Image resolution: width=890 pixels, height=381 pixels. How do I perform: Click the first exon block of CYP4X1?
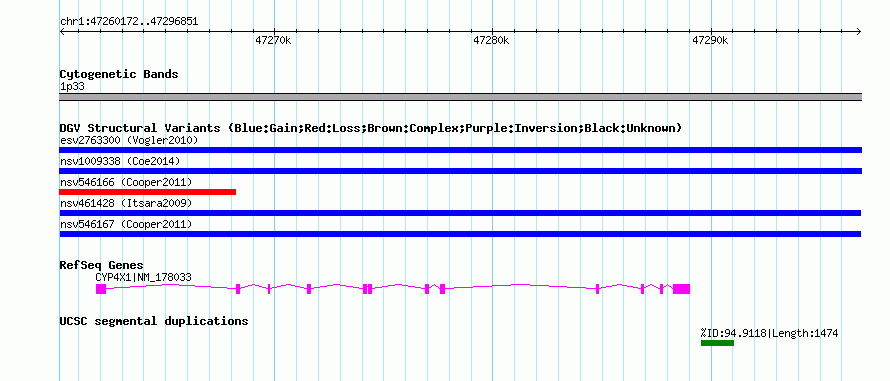point(101,288)
